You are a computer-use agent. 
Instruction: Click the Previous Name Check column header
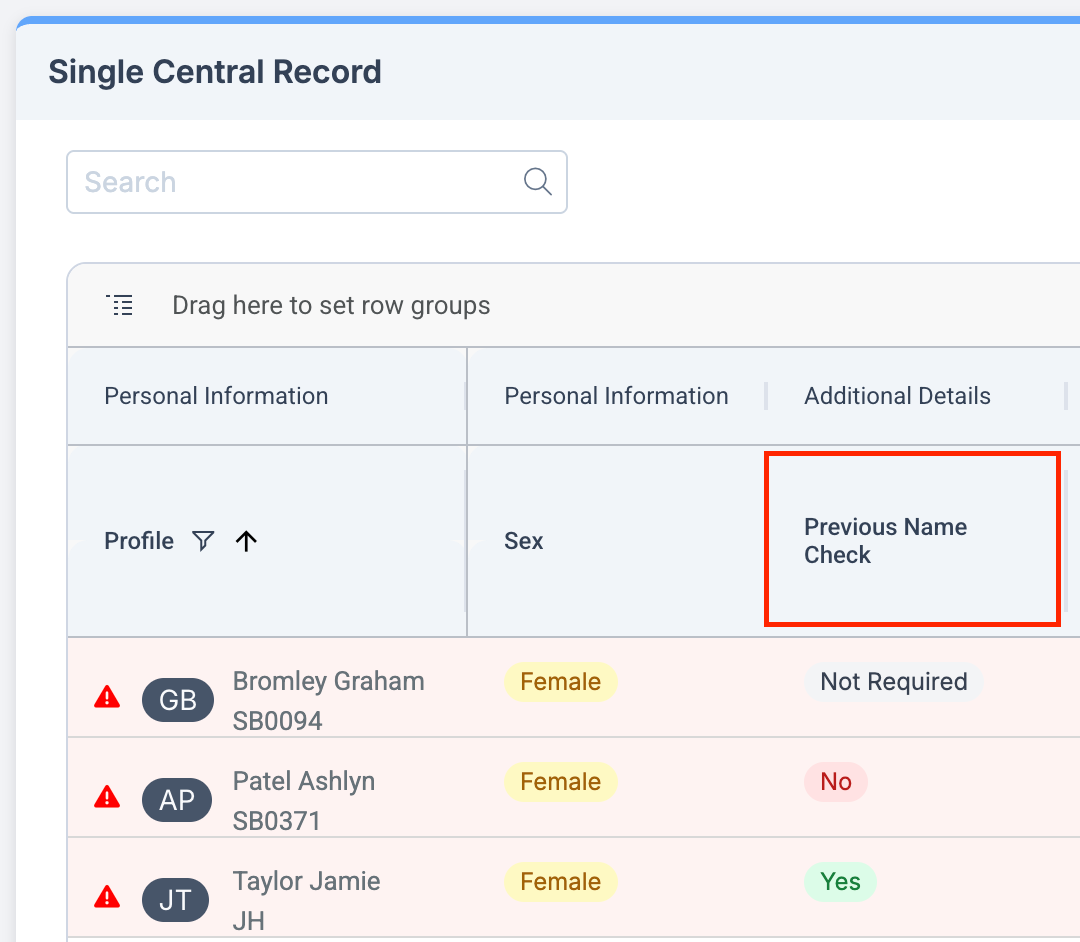point(913,541)
